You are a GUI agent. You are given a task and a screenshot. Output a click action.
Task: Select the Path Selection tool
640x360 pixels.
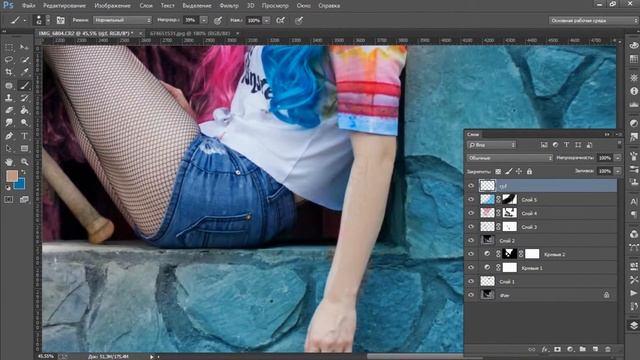[x=9, y=149]
